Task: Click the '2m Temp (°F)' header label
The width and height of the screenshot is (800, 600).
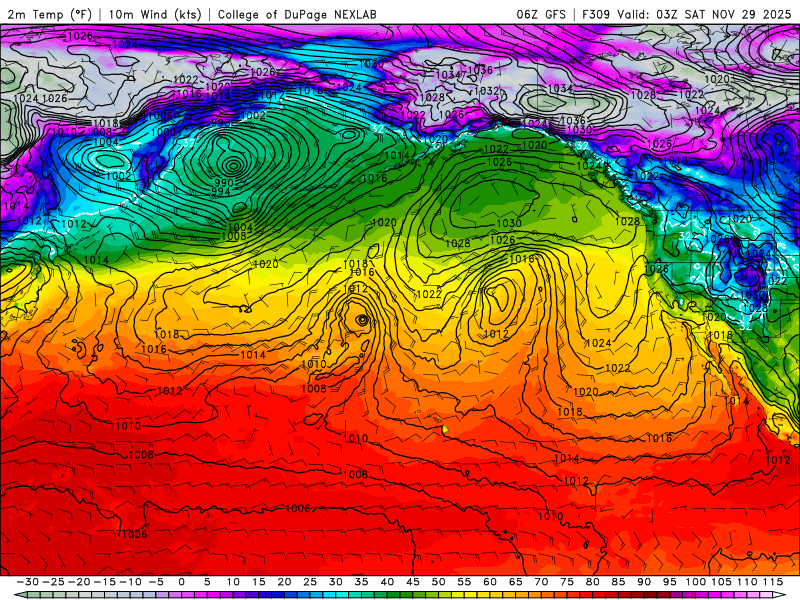Action: click(x=49, y=14)
